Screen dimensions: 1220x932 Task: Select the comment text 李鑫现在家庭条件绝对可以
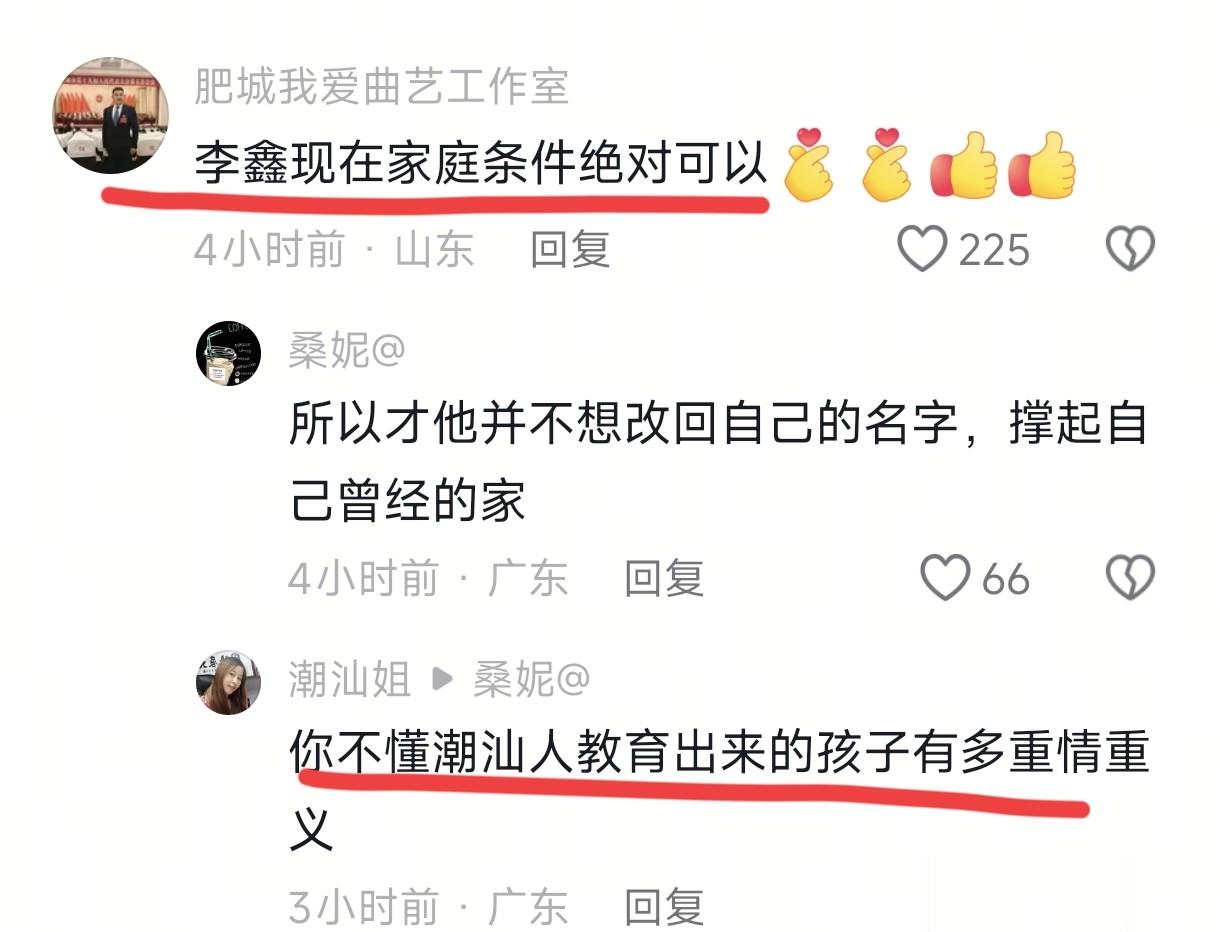point(480,164)
